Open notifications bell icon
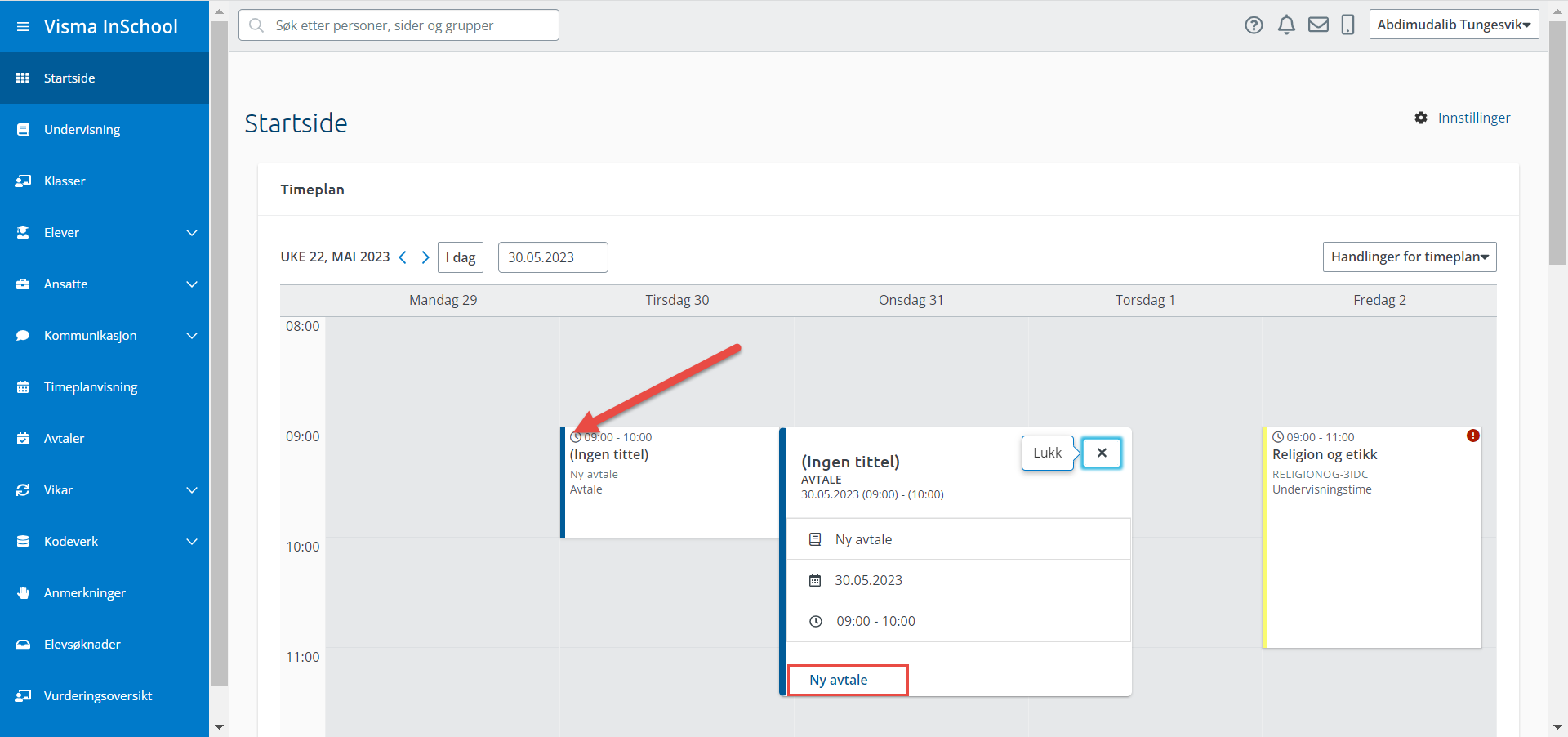 [x=1286, y=25]
